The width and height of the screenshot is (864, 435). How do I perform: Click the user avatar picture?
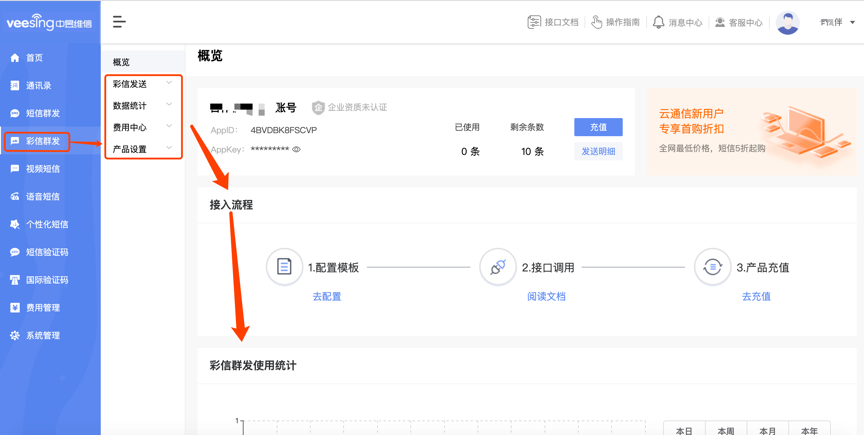[788, 23]
